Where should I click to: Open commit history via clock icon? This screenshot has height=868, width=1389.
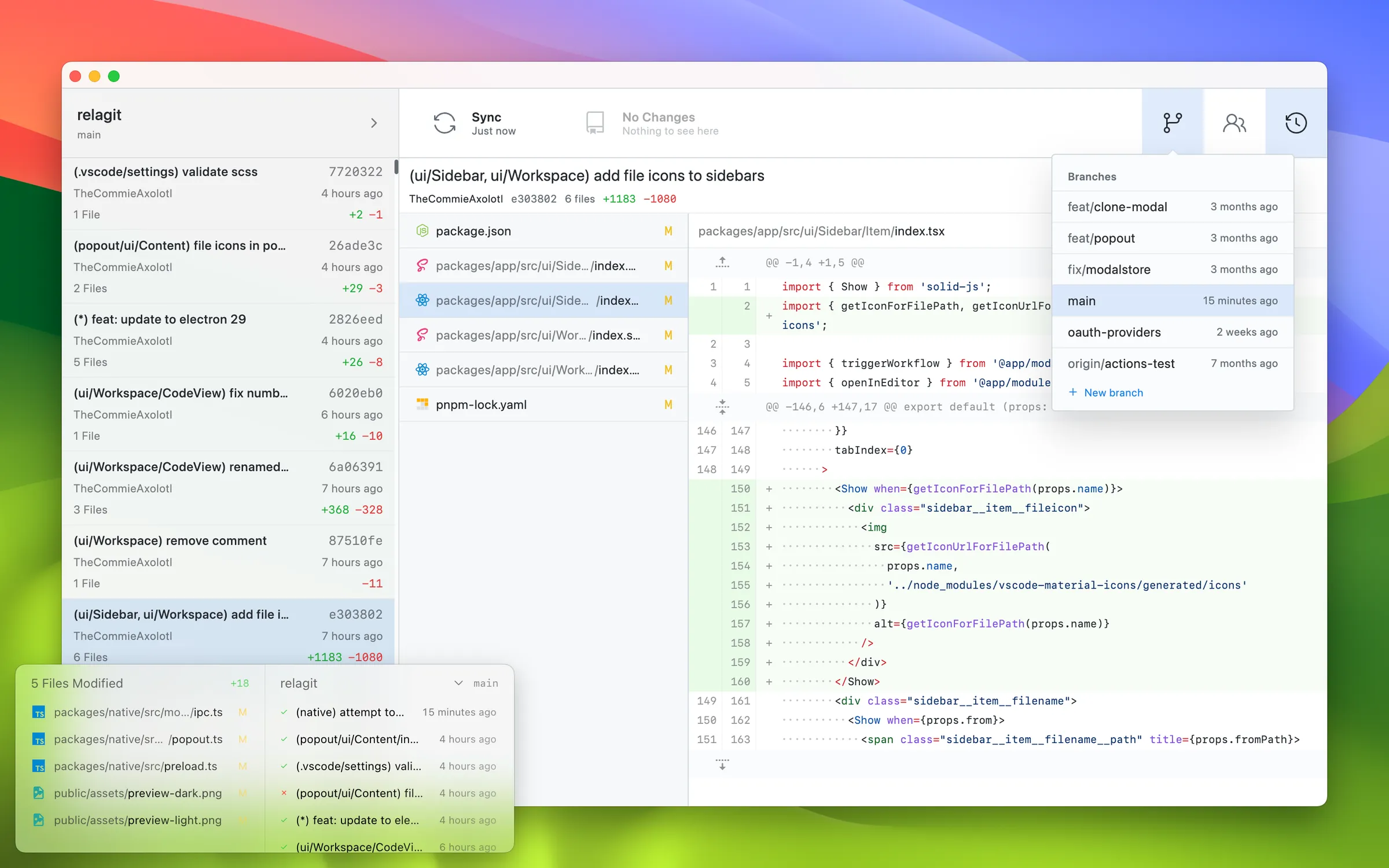pos(1296,122)
